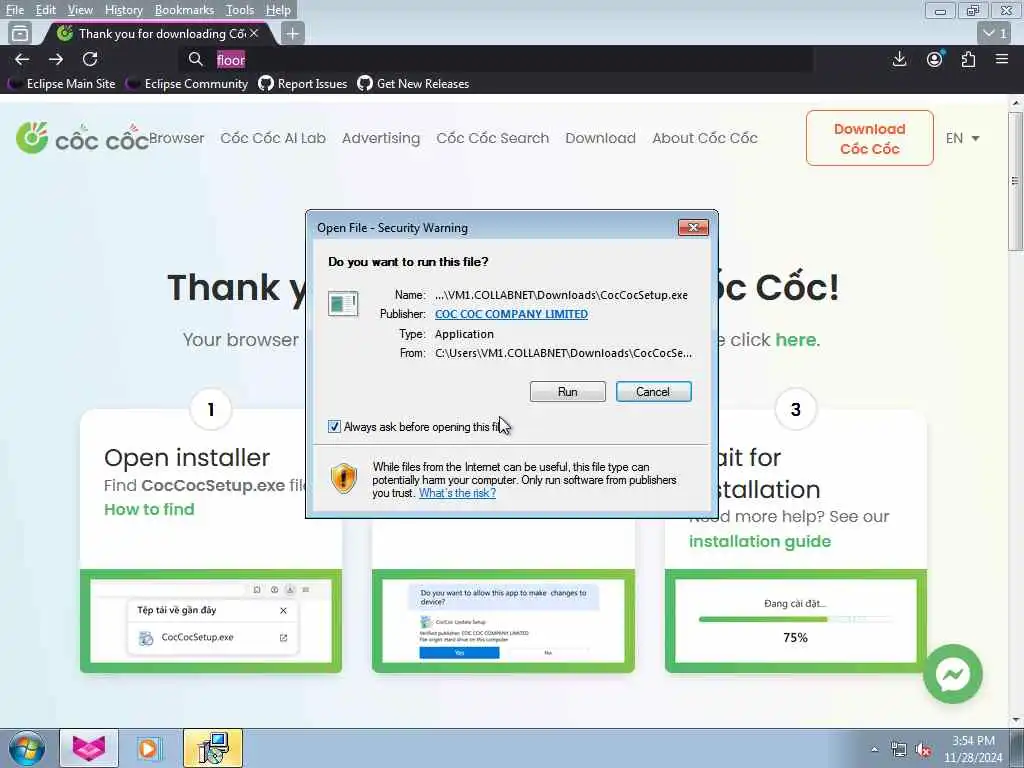This screenshot has height=768, width=1024.
Task: Open the pink taskbar application icon
Action: [x=89, y=748]
